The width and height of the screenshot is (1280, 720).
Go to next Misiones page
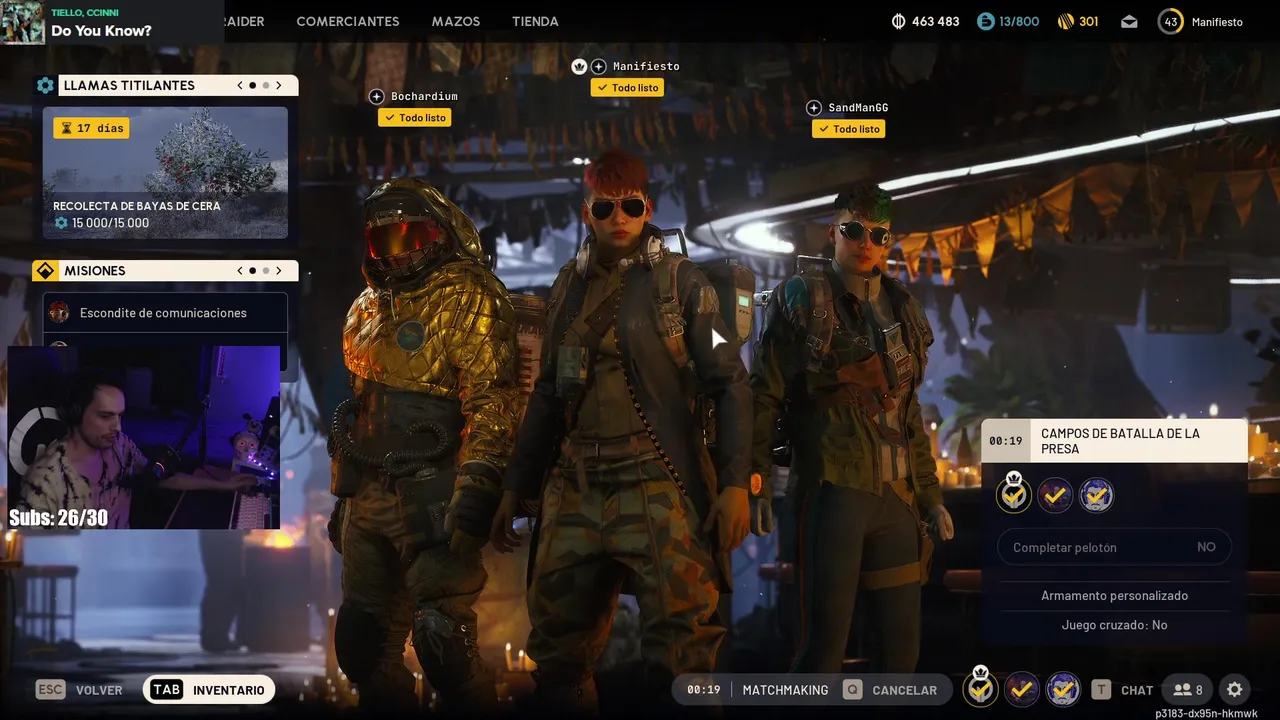279,271
